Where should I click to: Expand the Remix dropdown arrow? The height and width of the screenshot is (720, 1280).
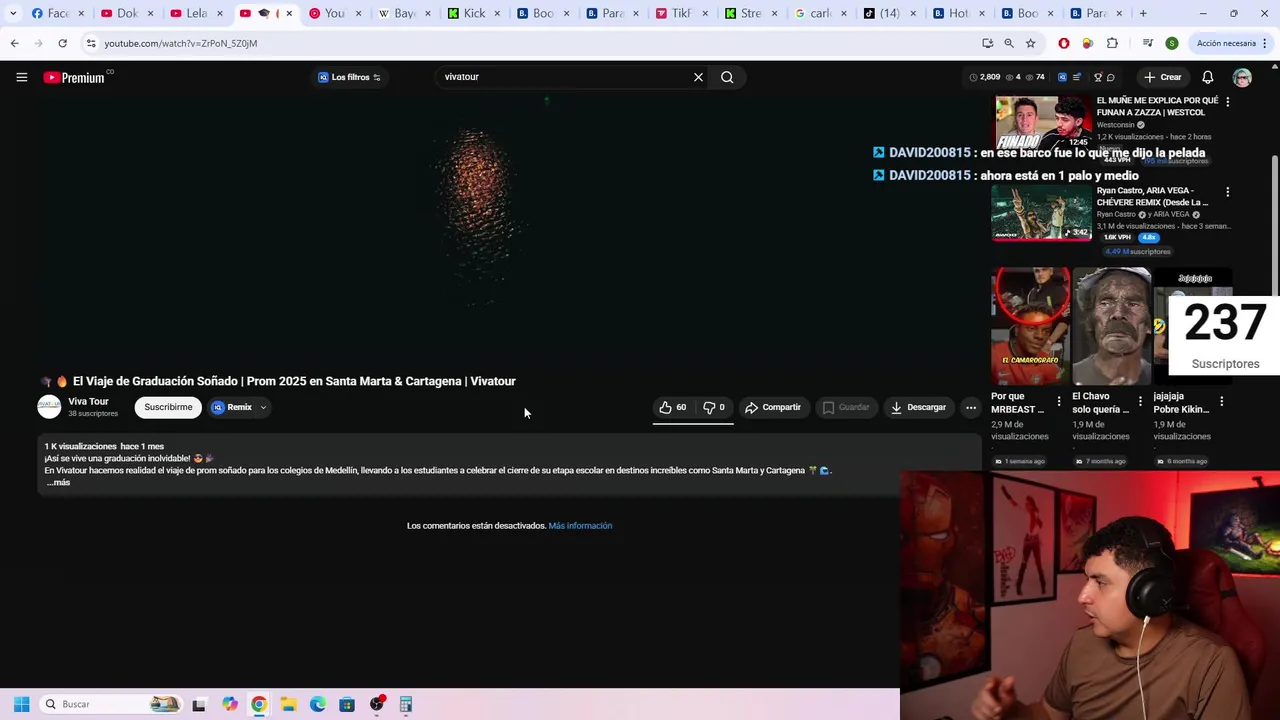pyautogui.click(x=263, y=407)
